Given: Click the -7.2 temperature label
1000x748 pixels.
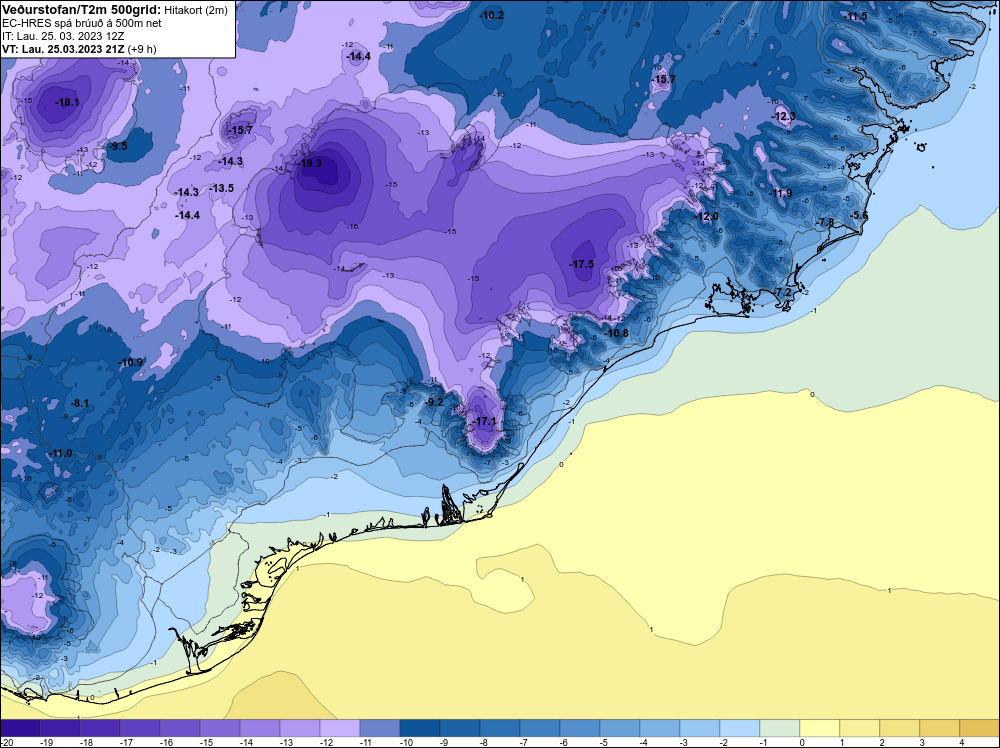Looking at the screenshot, I should (x=782, y=292).
